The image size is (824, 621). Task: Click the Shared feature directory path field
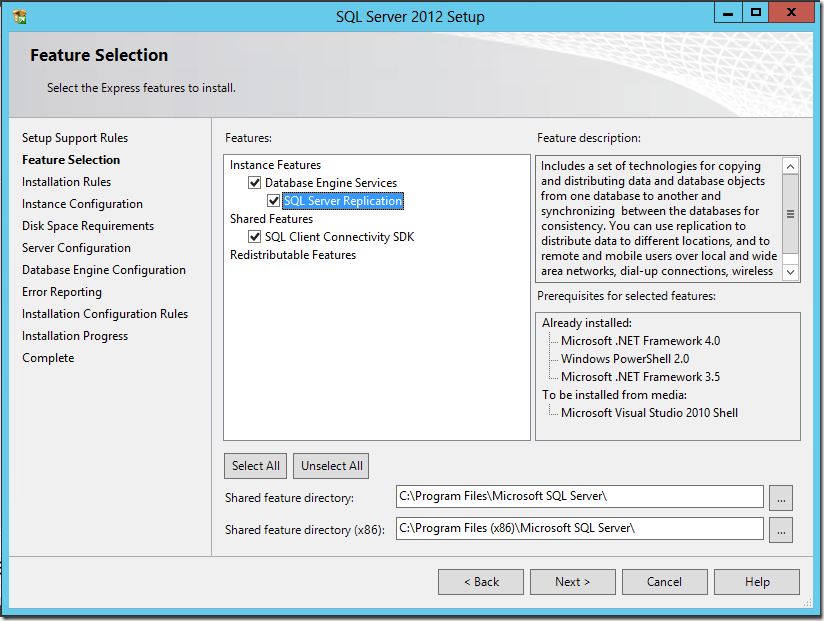[x=580, y=496]
